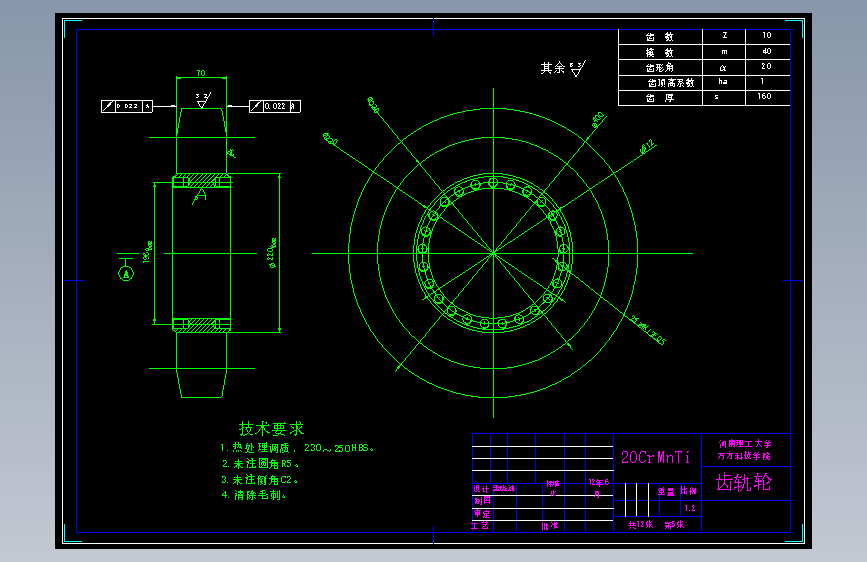Select "万方科技学院" college name text
Viewport: 867px width, 562px height.
click(744, 456)
